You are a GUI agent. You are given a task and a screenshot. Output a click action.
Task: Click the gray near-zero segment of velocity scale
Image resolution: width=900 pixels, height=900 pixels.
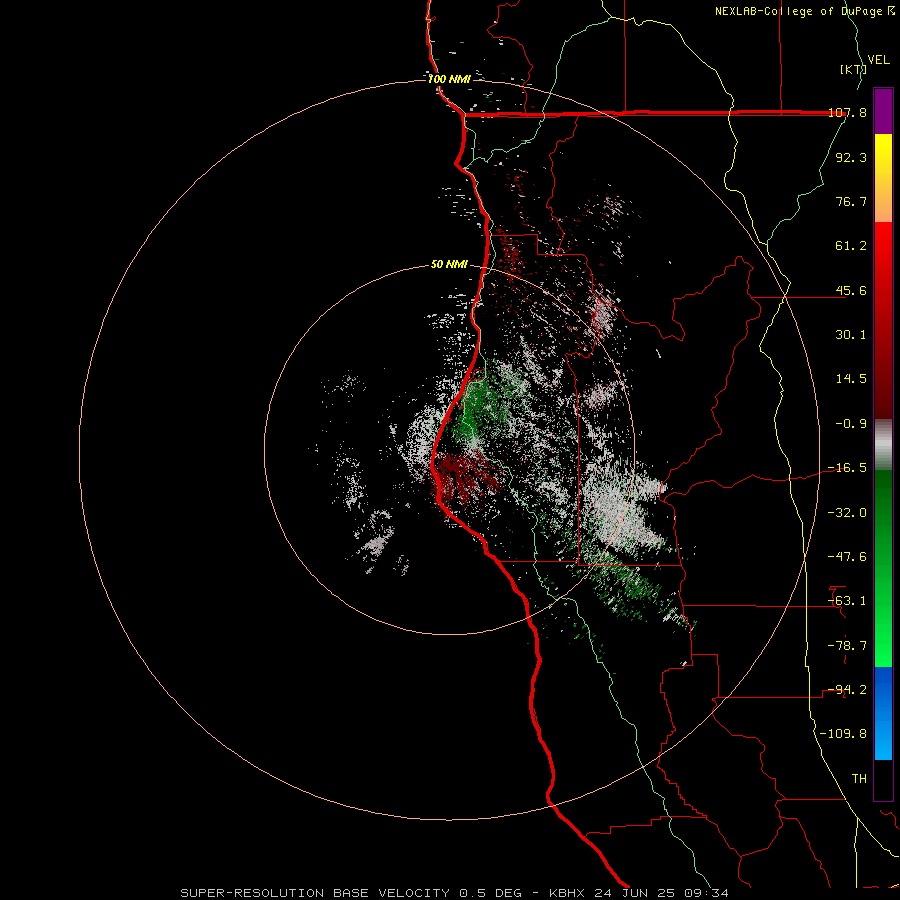point(883,445)
